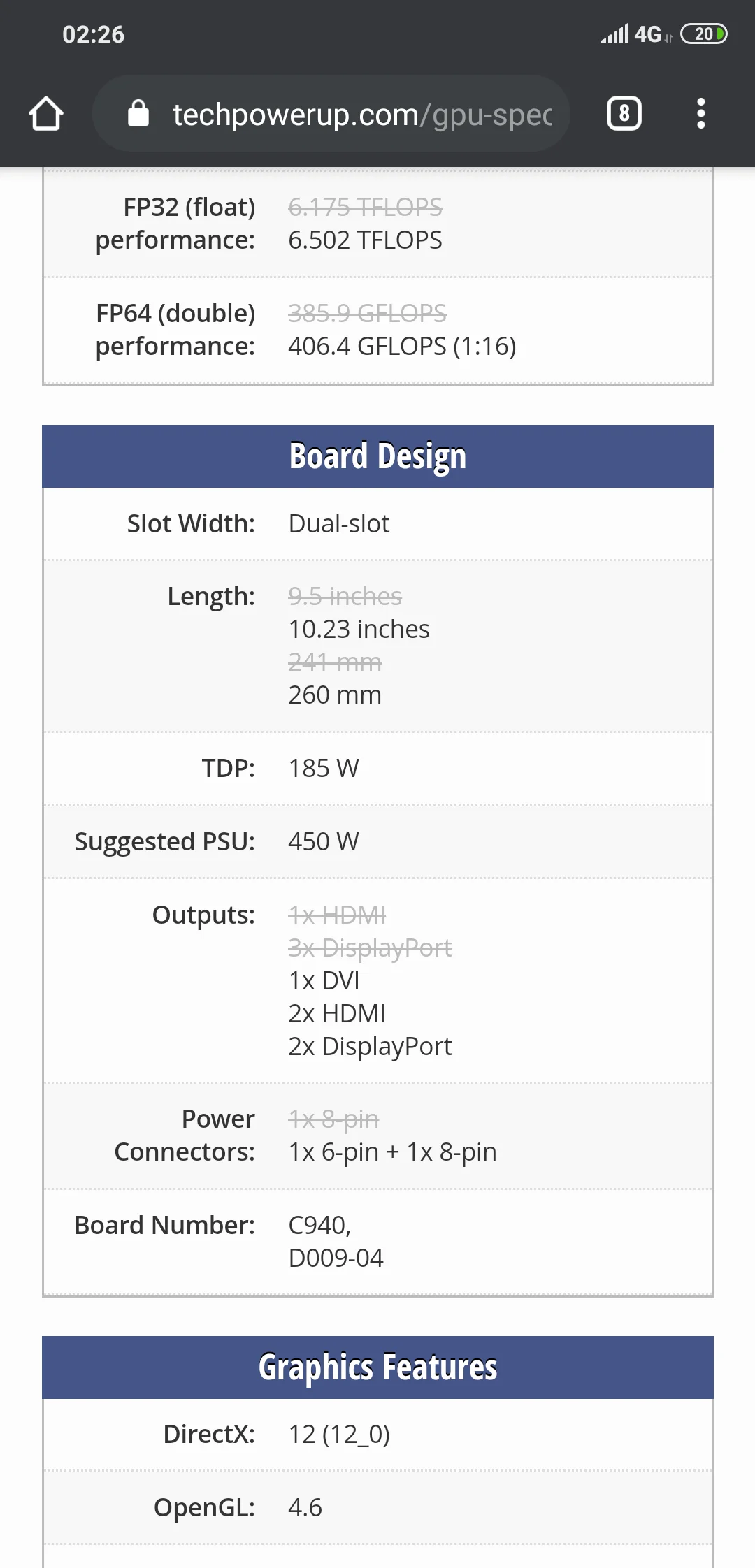The width and height of the screenshot is (755, 1568).
Task: Tap the Board Design section header
Action: [377, 456]
